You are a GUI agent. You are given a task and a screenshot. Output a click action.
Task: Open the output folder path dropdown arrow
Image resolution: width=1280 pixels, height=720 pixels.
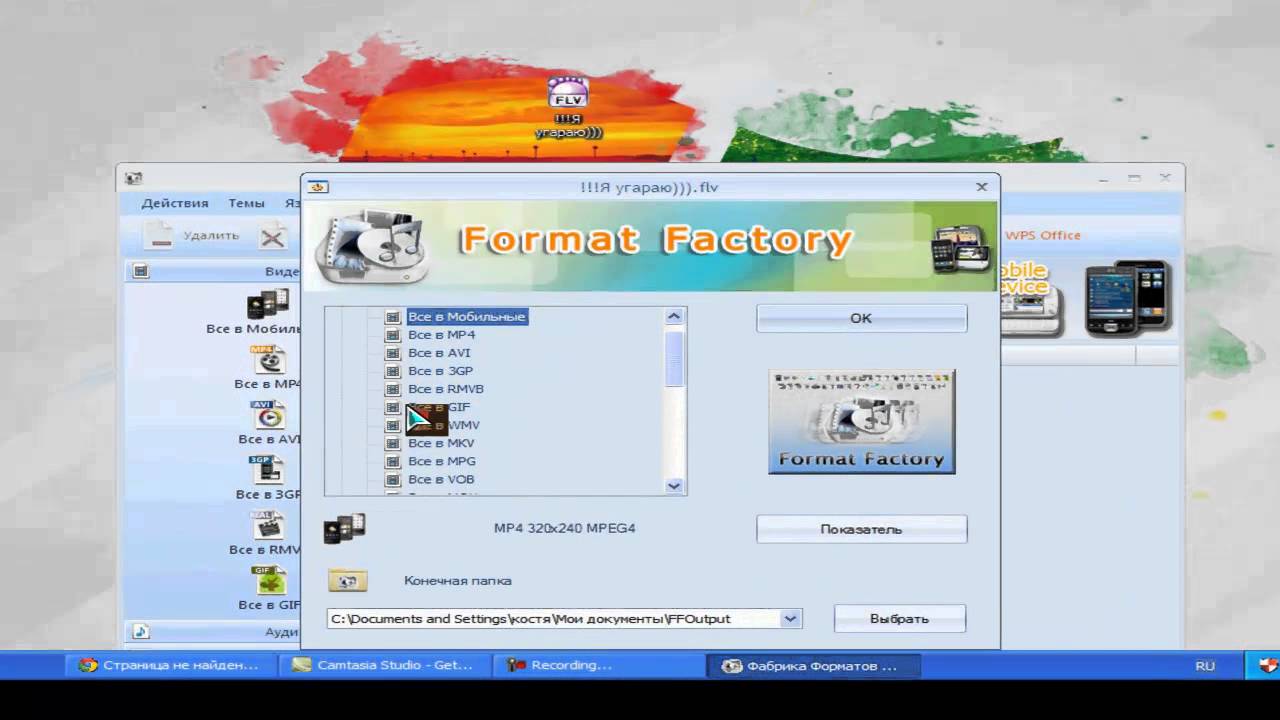click(791, 619)
